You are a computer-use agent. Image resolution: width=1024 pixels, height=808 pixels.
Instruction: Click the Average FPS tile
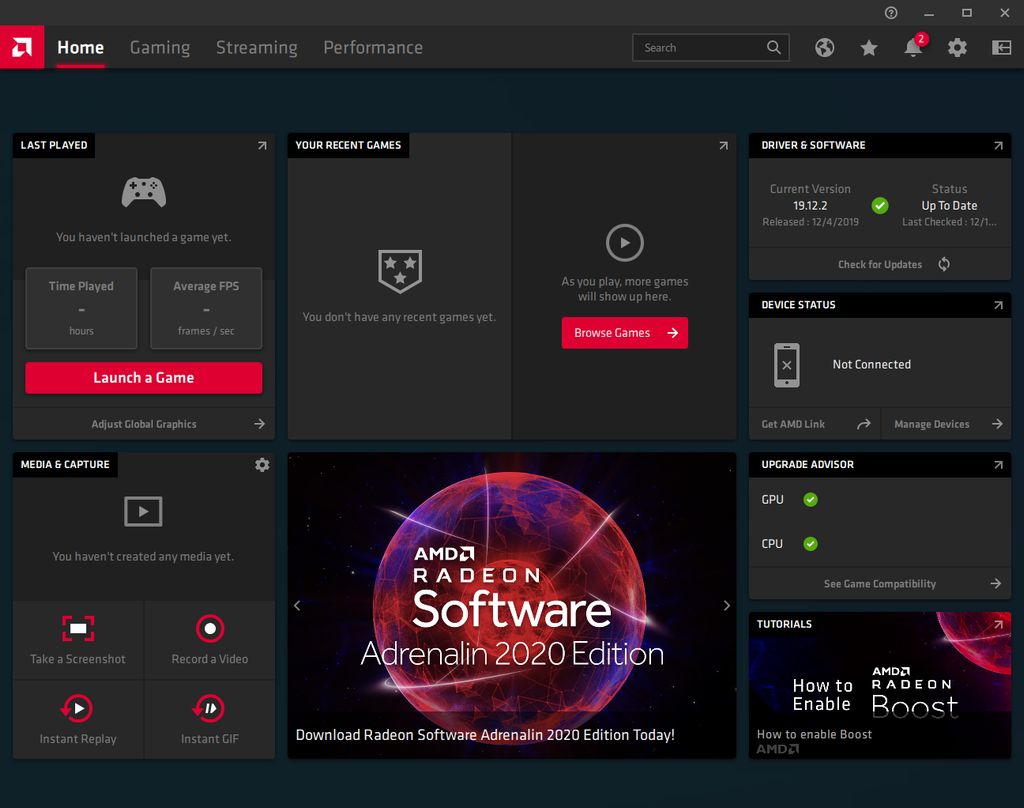[x=206, y=308]
